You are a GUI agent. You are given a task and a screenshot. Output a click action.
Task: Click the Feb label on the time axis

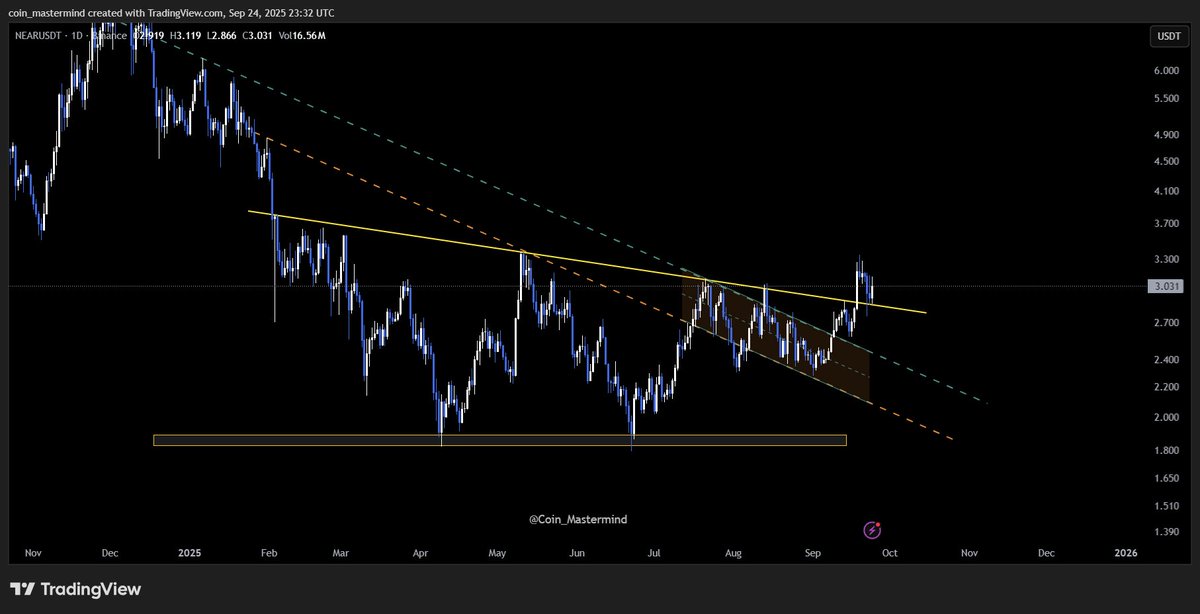268,552
